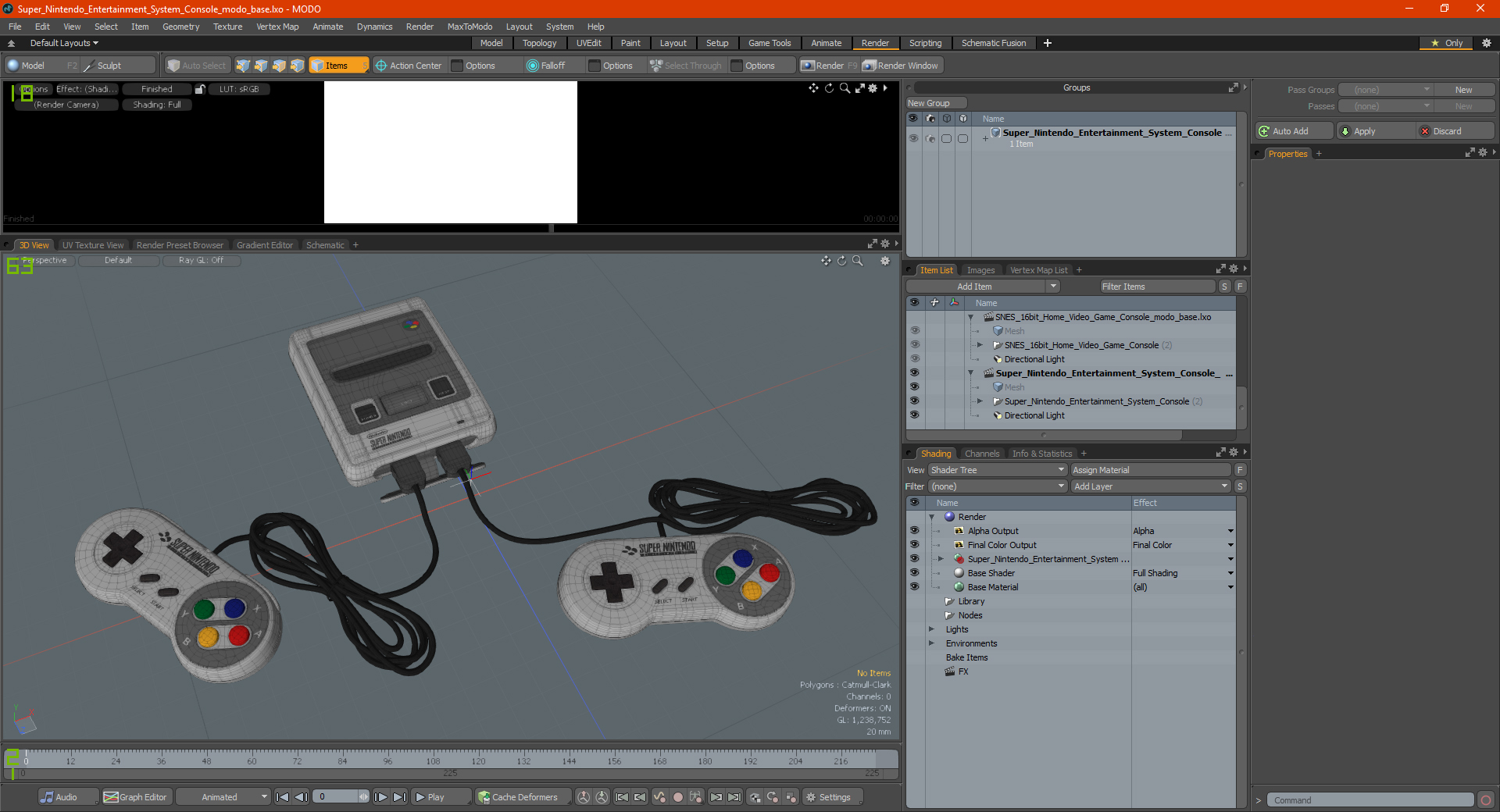Click the 3D viewport rotate icon
Viewport: 1500px width, 812px height.
841,261
